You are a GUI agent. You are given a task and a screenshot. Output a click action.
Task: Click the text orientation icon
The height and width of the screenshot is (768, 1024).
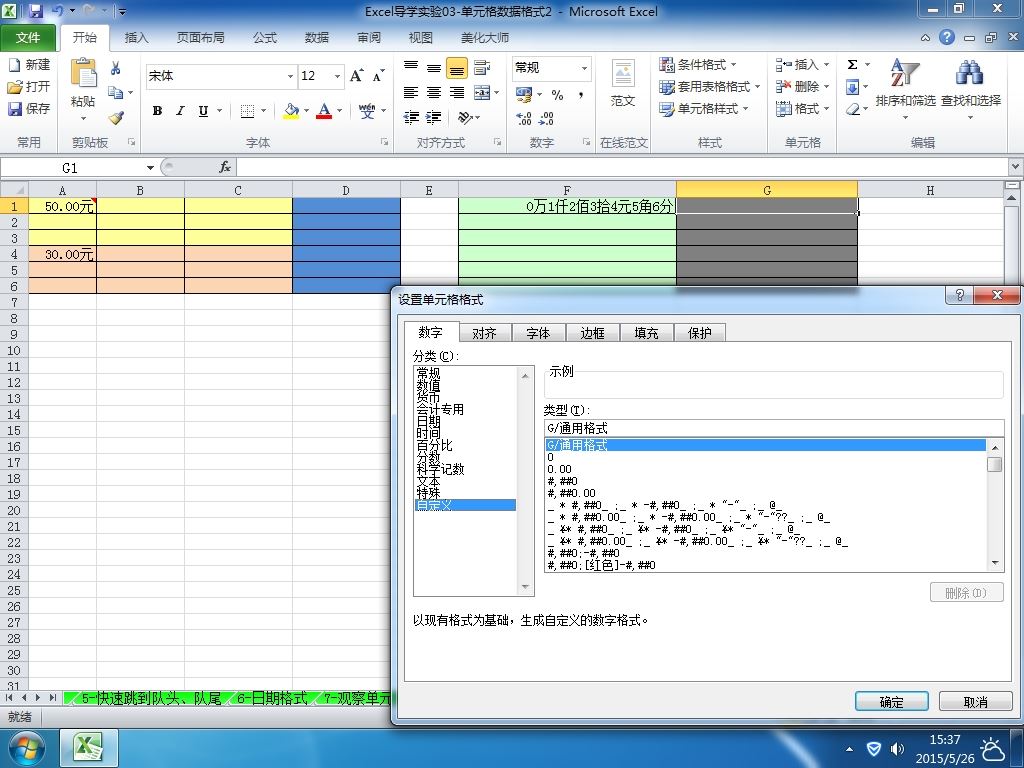pos(465,118)
